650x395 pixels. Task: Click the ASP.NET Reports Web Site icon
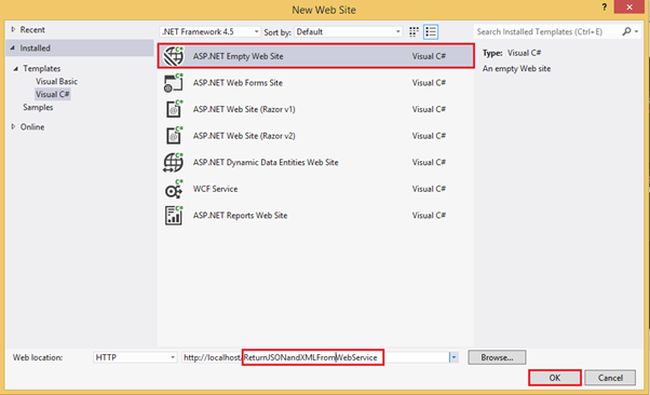173,215
